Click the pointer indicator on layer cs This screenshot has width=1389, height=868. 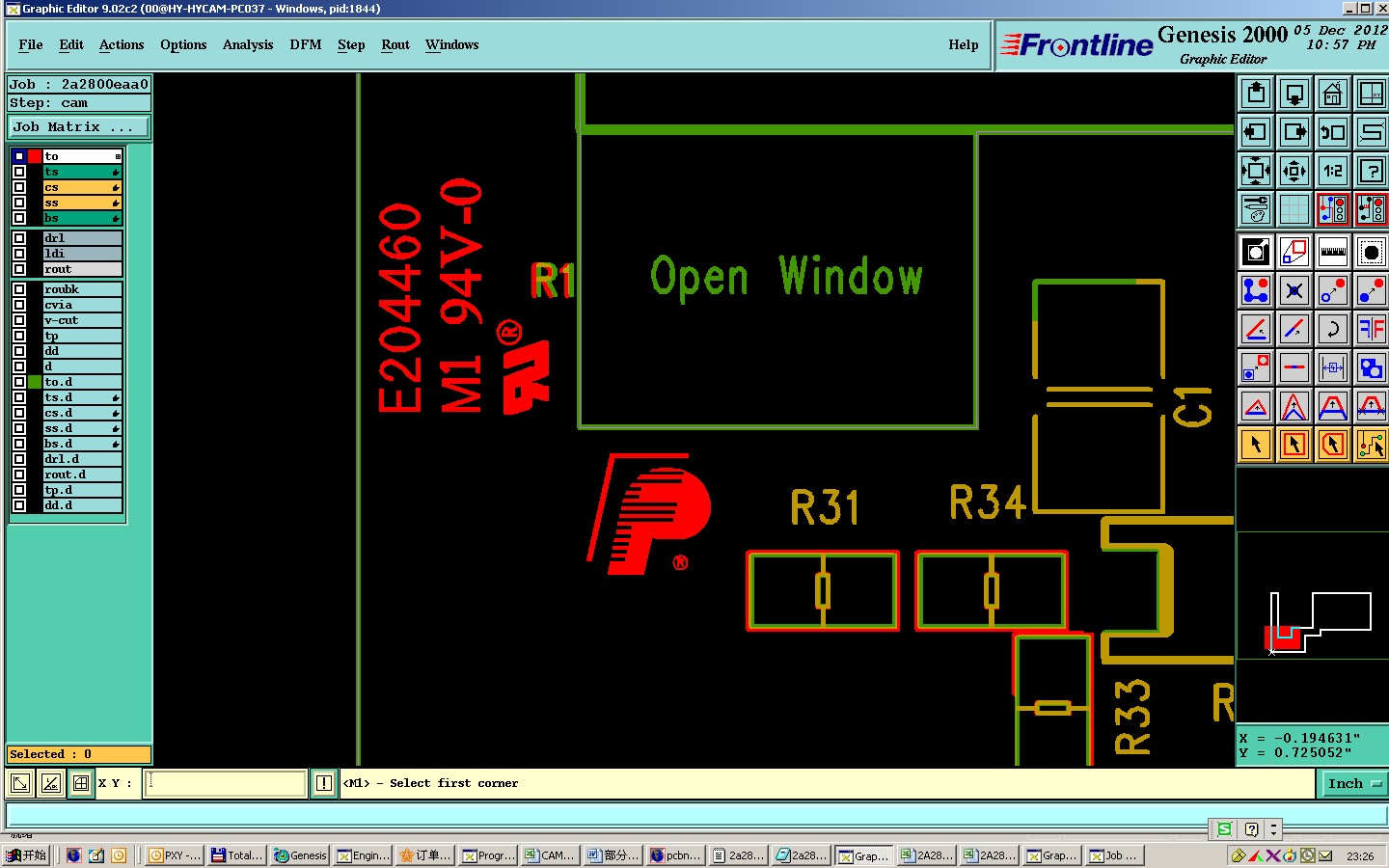pyautogui.click(x=116, y=187)
